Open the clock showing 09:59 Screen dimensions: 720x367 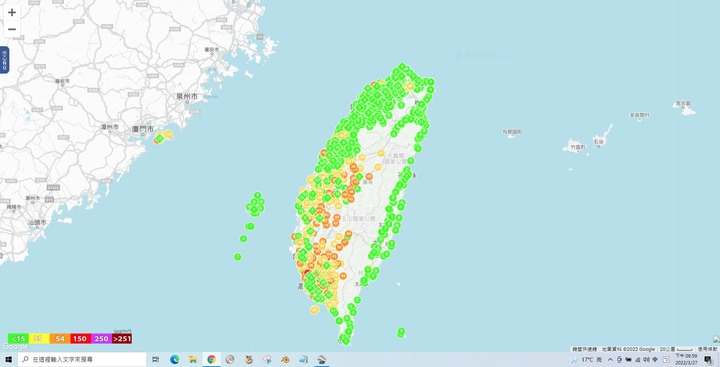tap(686, 359)
